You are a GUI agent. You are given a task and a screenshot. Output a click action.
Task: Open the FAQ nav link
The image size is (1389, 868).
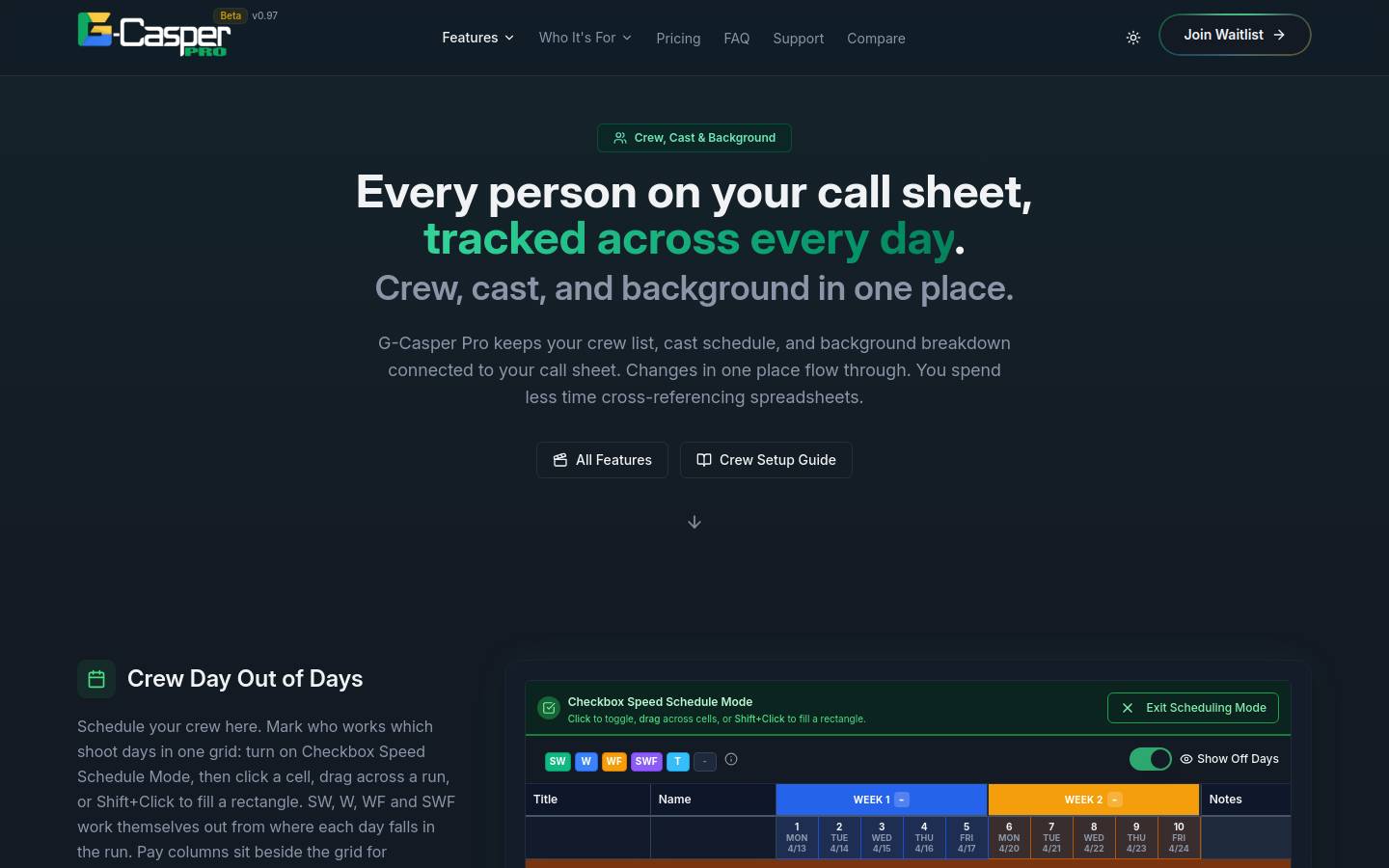coord(737,39)
